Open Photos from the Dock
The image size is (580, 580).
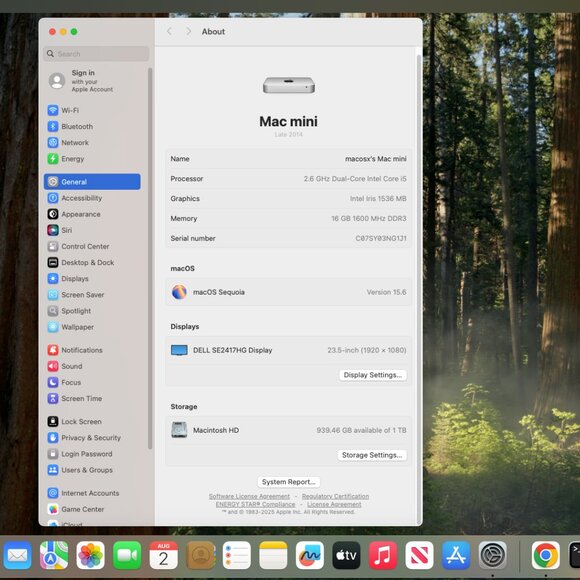click(x=91, y=555)
